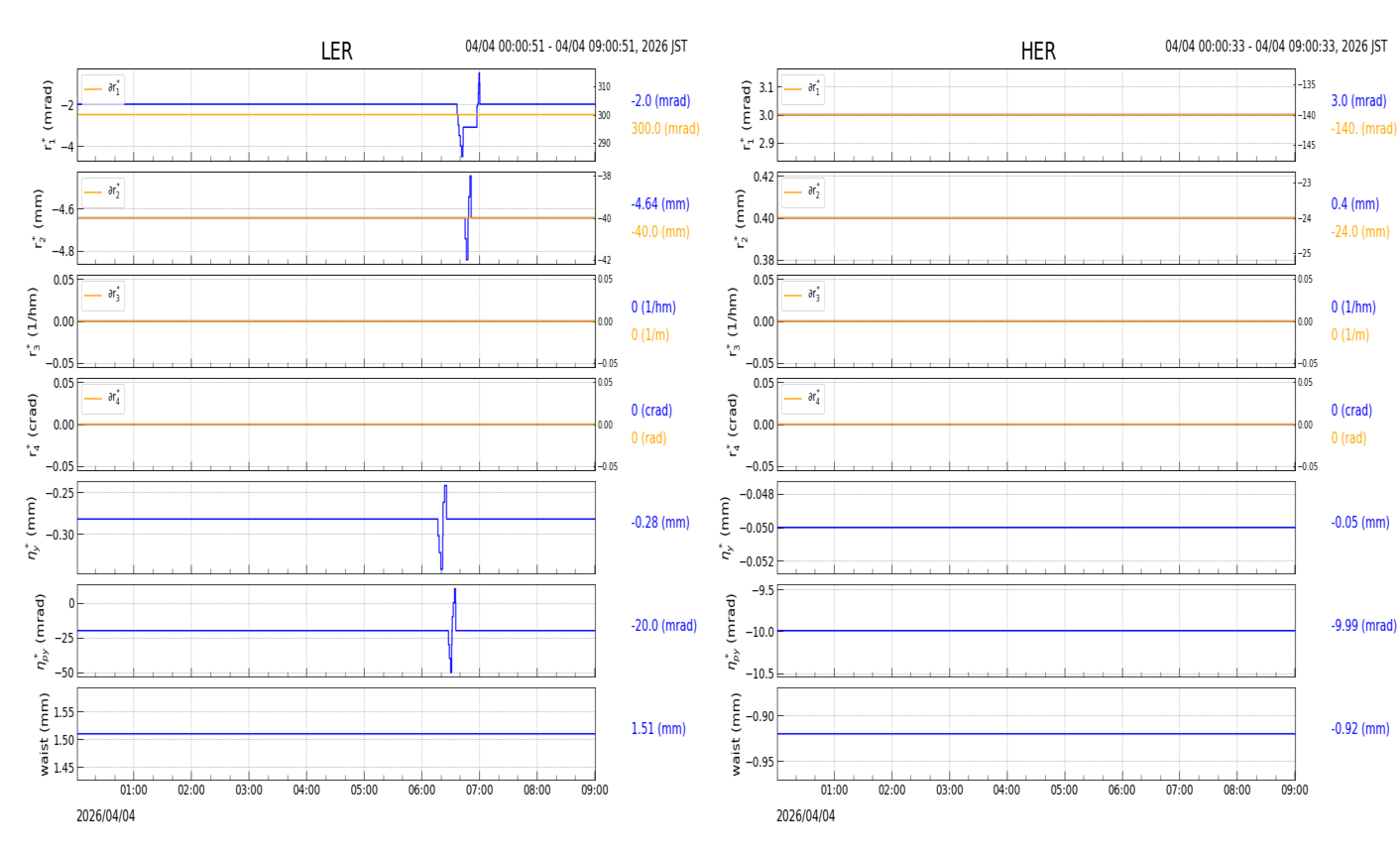This screenshot has height=857, width=1400.
Task: Select the blue -2.0 (mrad) readout
Action: (x=660, y=101)
